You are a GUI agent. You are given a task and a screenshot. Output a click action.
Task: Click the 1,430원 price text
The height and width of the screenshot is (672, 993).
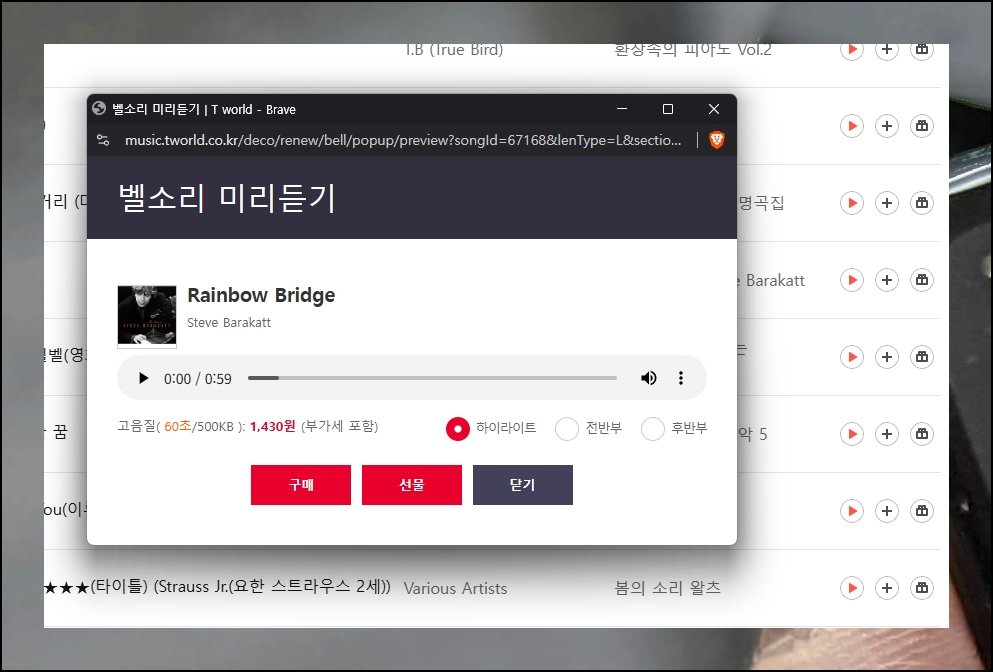coord(273,426)
